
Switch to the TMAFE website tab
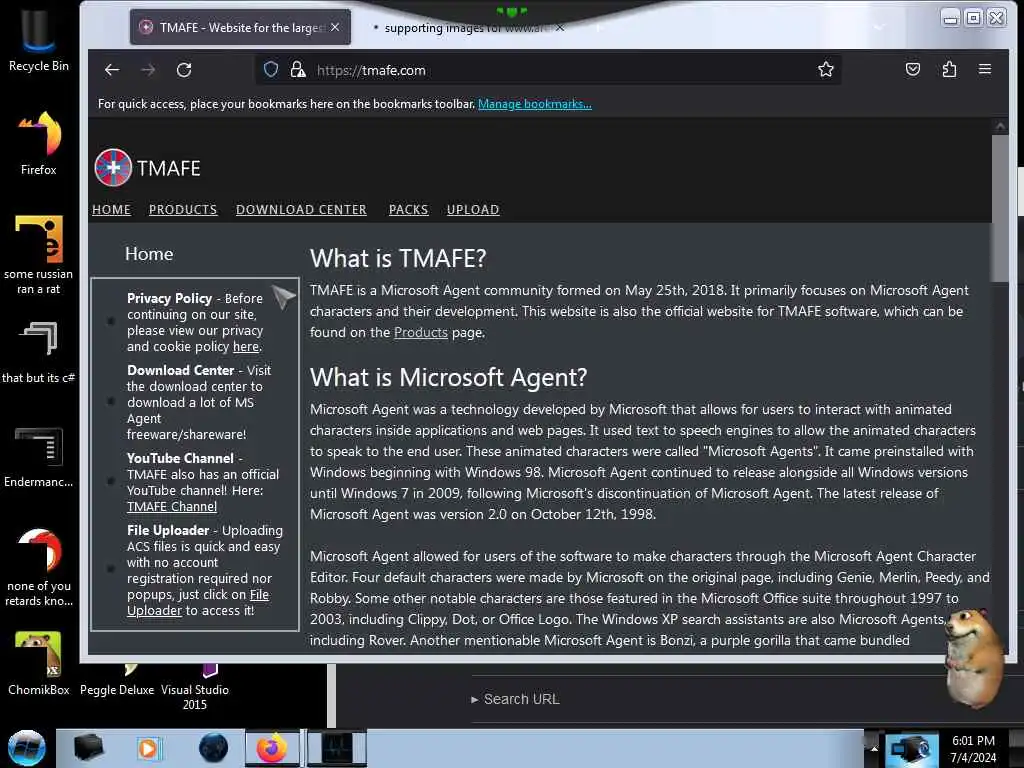tap(240, 27)
